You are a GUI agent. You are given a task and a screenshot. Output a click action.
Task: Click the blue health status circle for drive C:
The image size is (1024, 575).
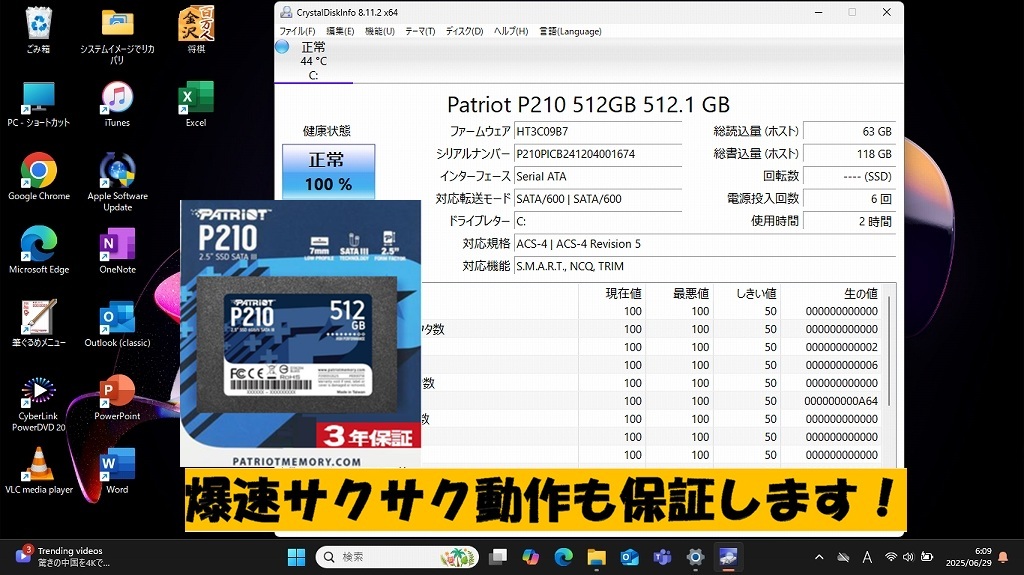[282, 47]
